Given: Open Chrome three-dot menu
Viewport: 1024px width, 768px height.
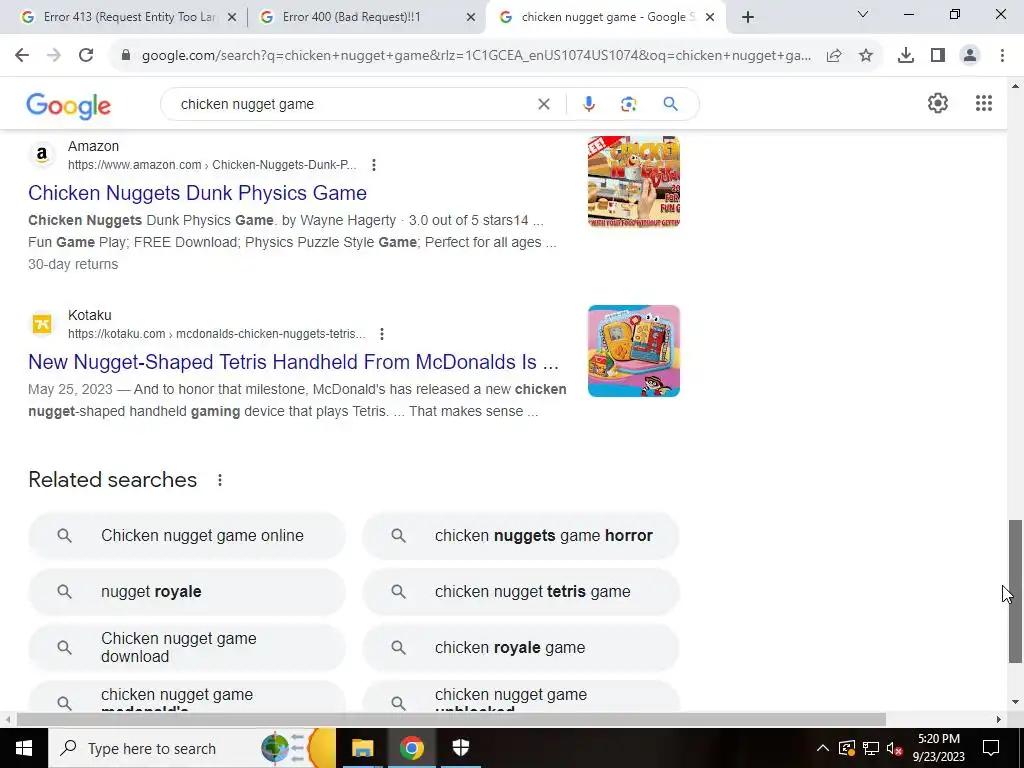Looking at the screenshot, I should click(1002, 56).
